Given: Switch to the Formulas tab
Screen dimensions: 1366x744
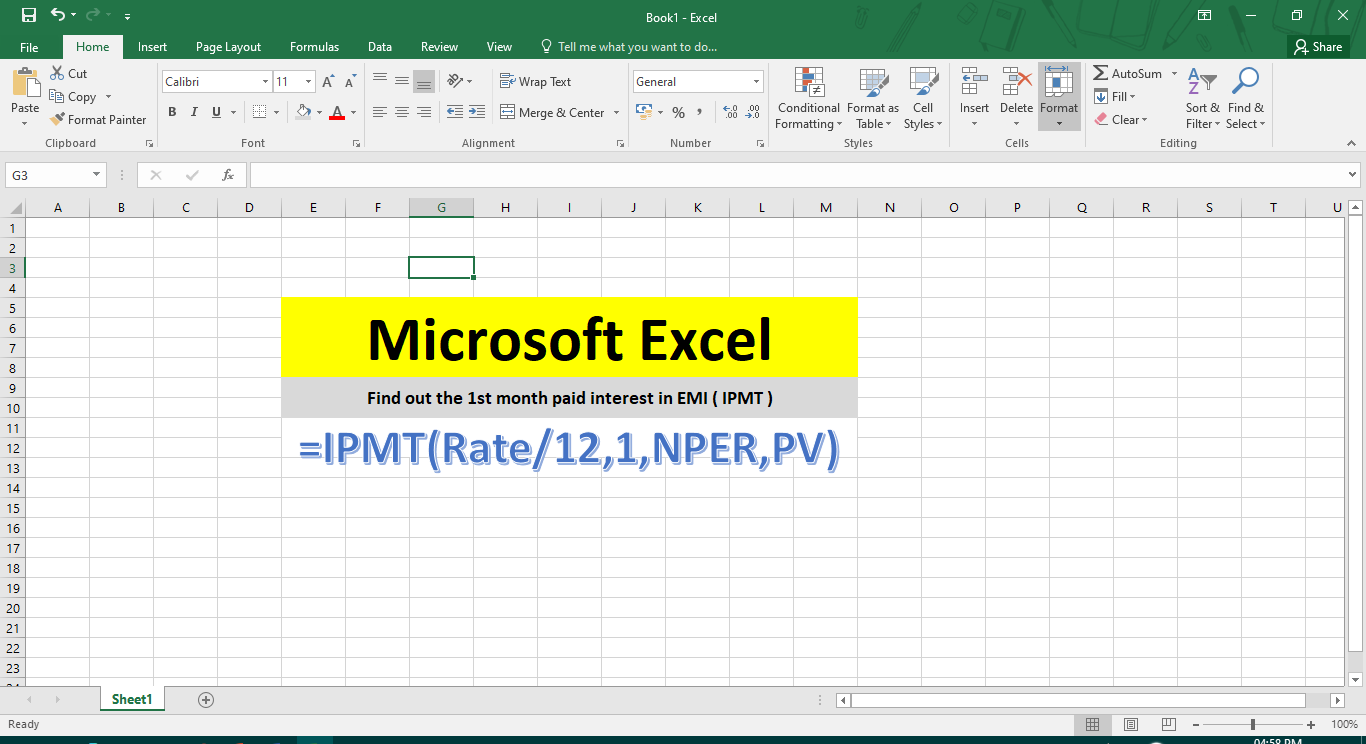Looking at the screenshot, I should (314, 47).
